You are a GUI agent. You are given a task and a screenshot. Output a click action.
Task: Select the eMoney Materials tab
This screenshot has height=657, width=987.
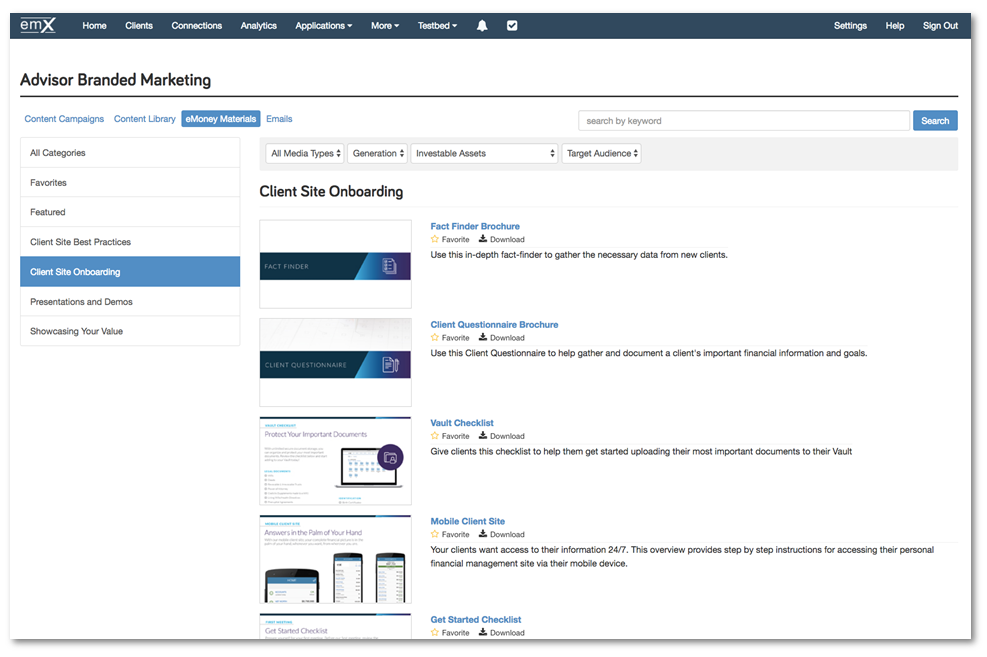click(x=221, y=119)
